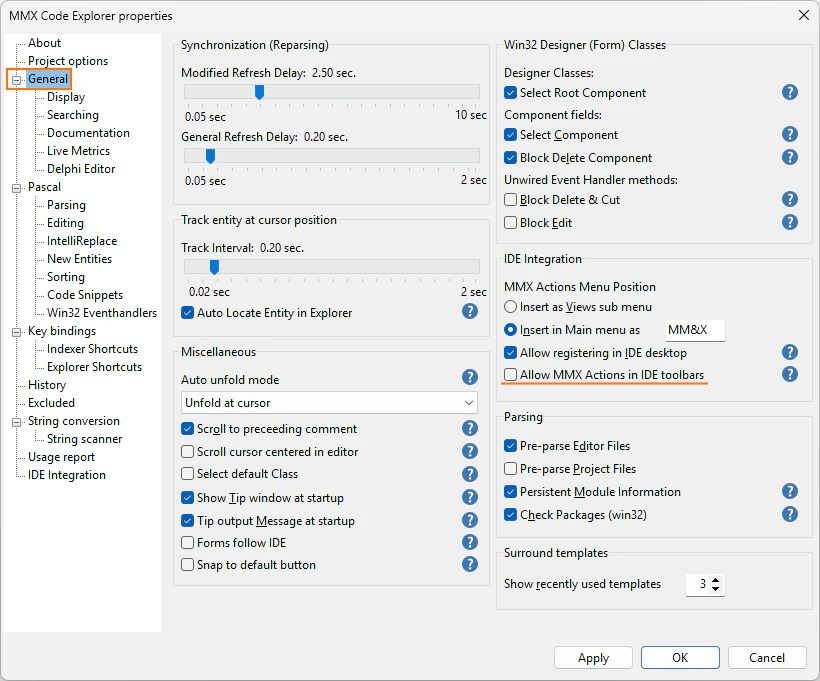Image resolution: width=820 pixels, height=681 pixels.
Task: Show help for Forms follow IDE
Action: (470, 542)
